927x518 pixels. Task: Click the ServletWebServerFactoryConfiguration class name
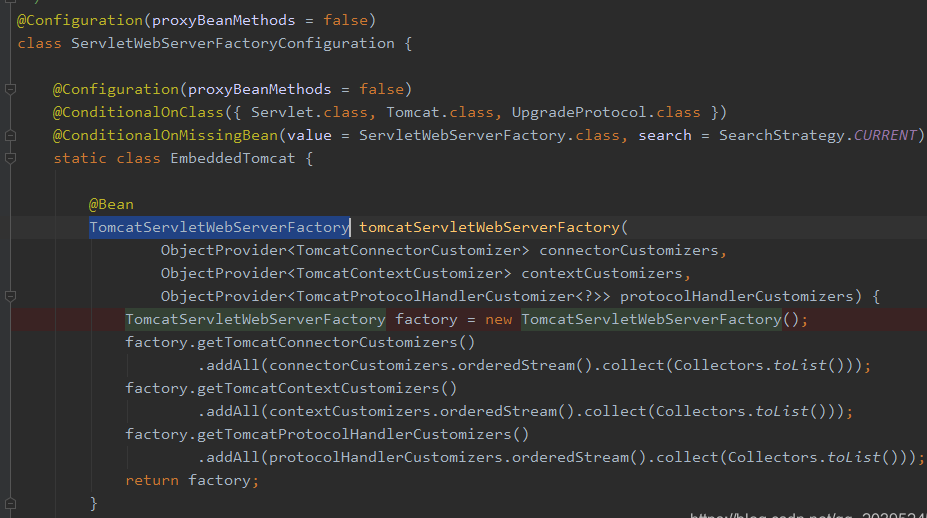click(233, 44)
